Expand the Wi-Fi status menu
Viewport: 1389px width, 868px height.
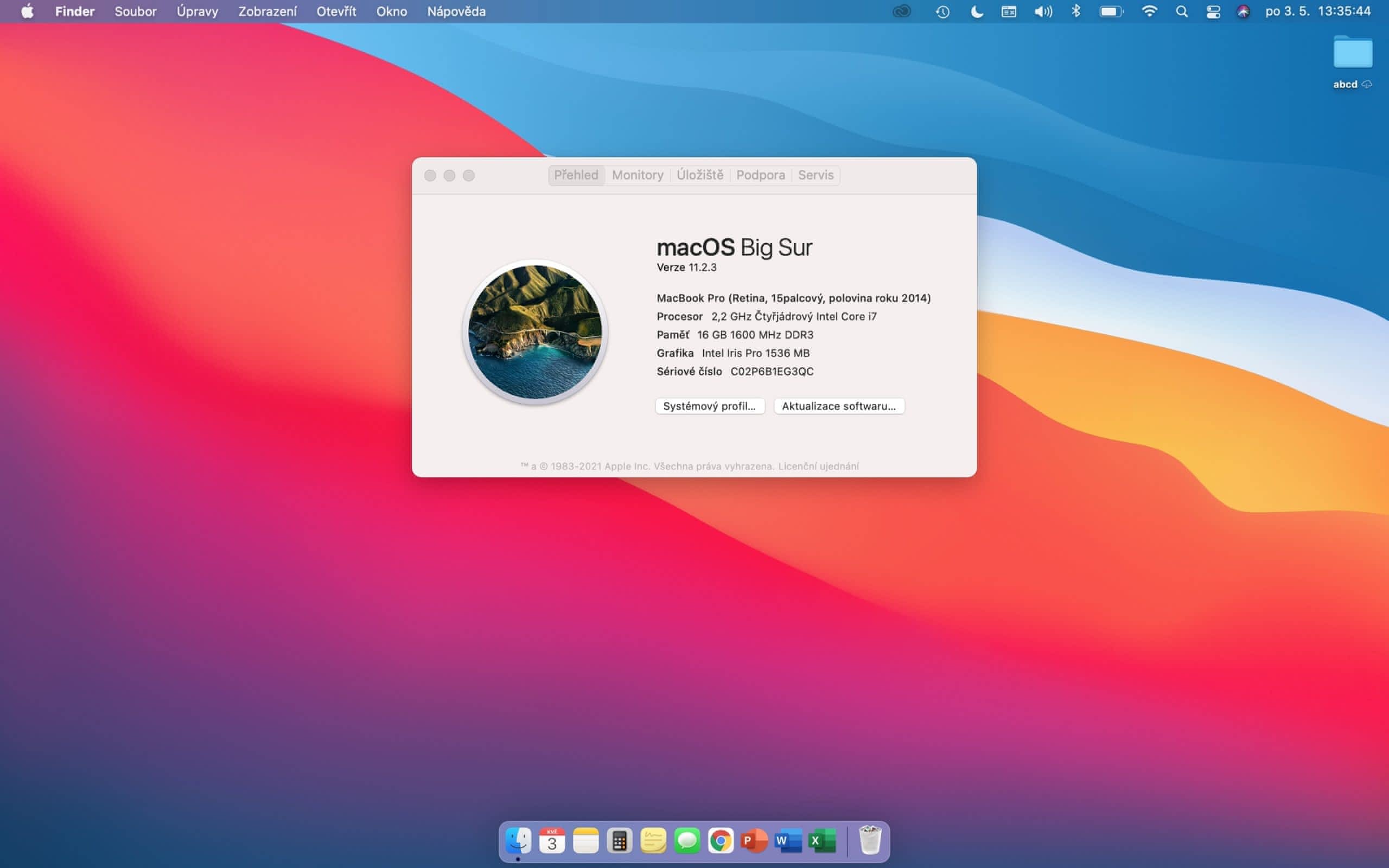click(x=1149, y=11)
